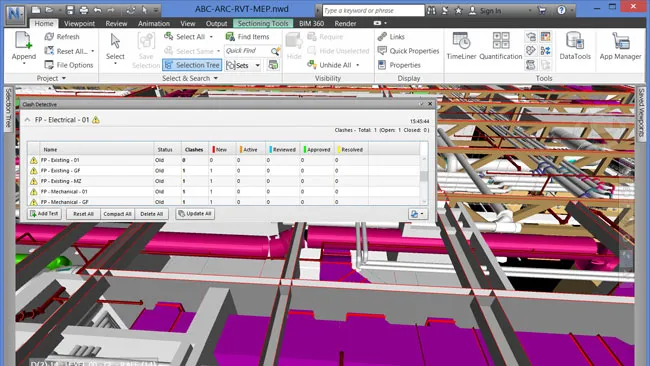Image resolution: width=650 pixels, height=366 pixels.
Task: Click the Add Test button
Action: (44, 214)
